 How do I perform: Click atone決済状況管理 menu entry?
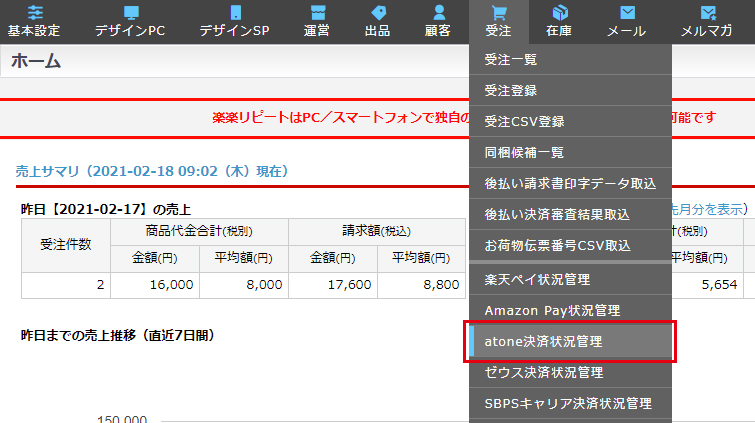(x=570, y=342)
